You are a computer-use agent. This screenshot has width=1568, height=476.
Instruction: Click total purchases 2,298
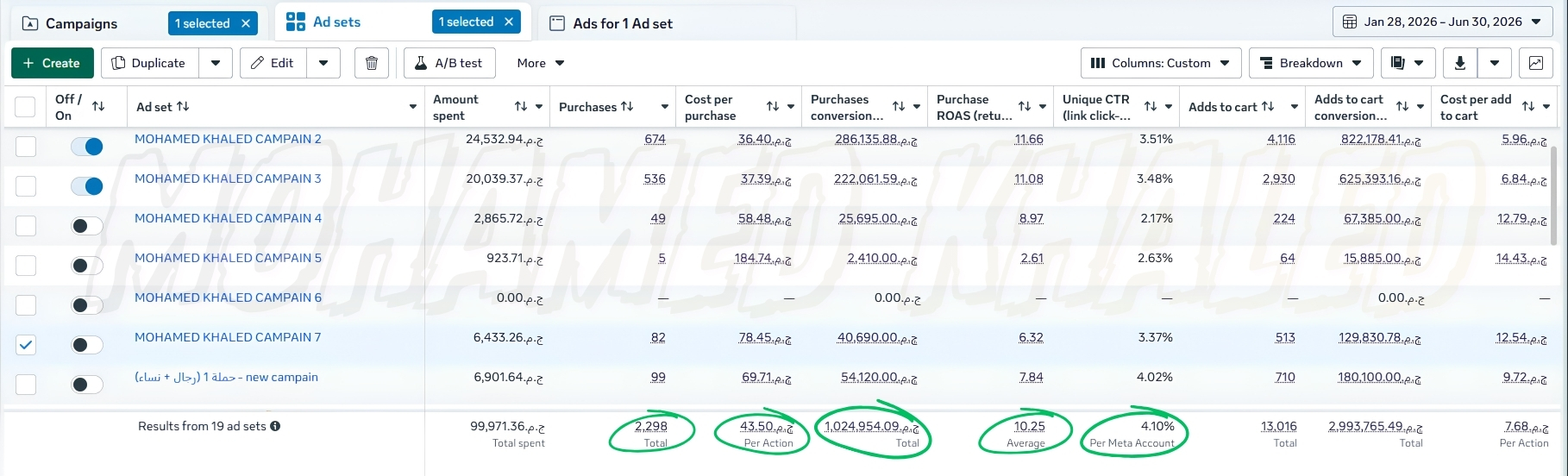click(651, 426)
